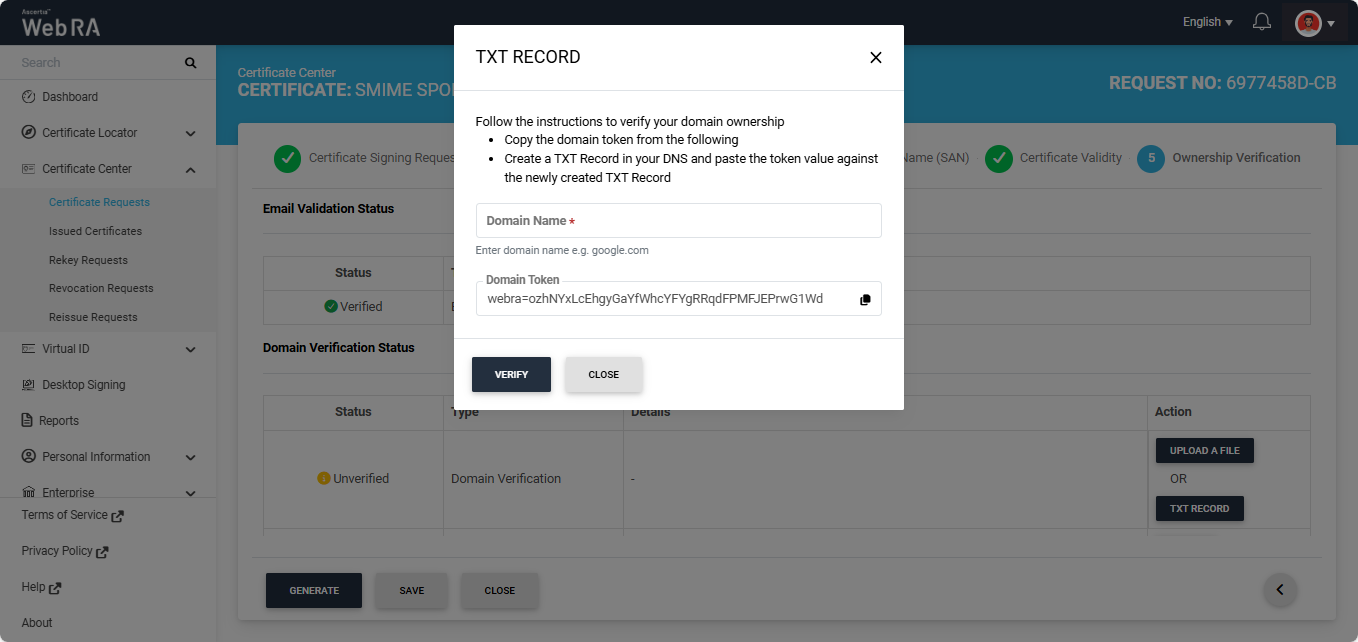Click the green check on Certificate Signing Request step

(287, 158)
